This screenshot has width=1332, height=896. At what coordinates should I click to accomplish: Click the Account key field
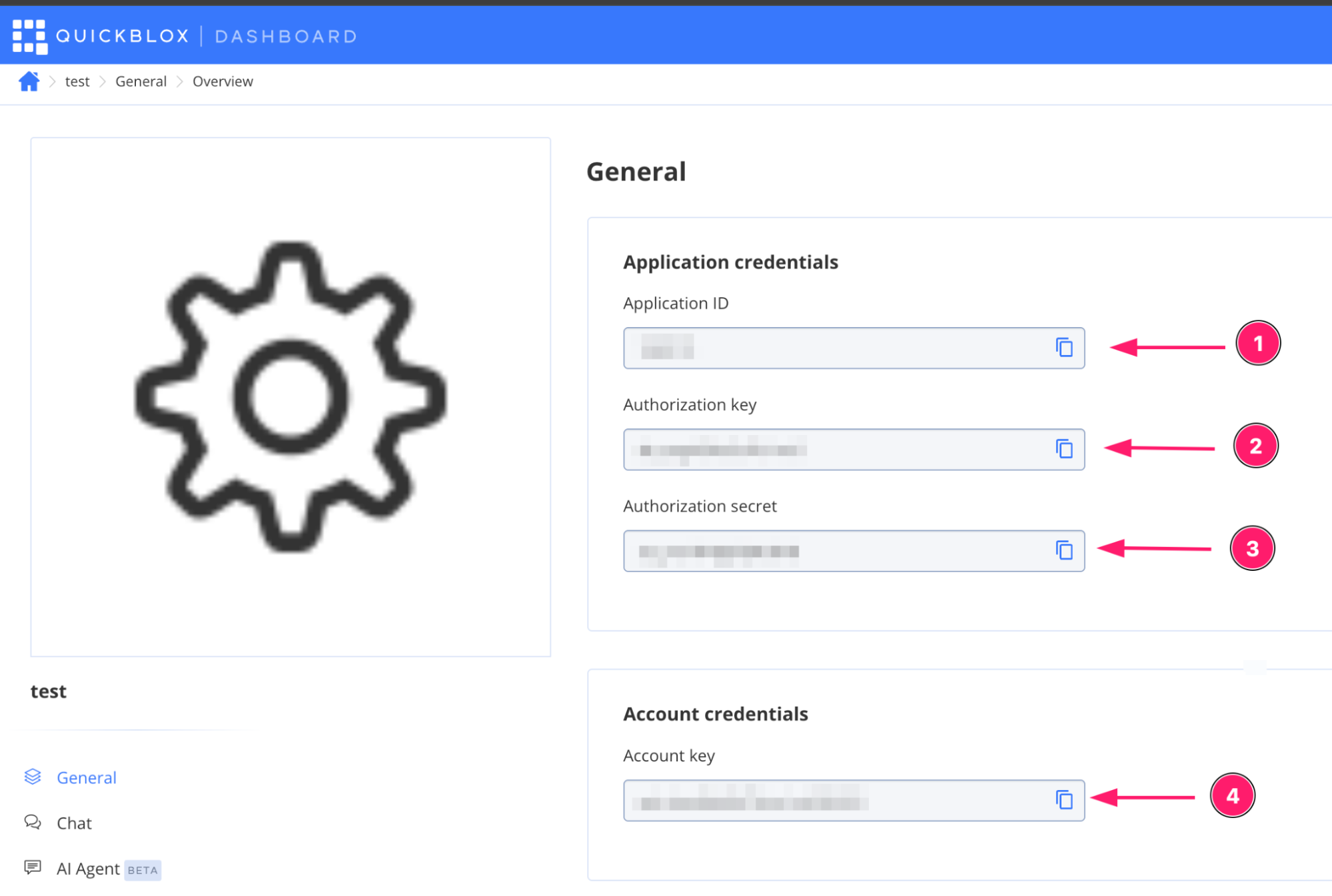(x=854, y=800)
